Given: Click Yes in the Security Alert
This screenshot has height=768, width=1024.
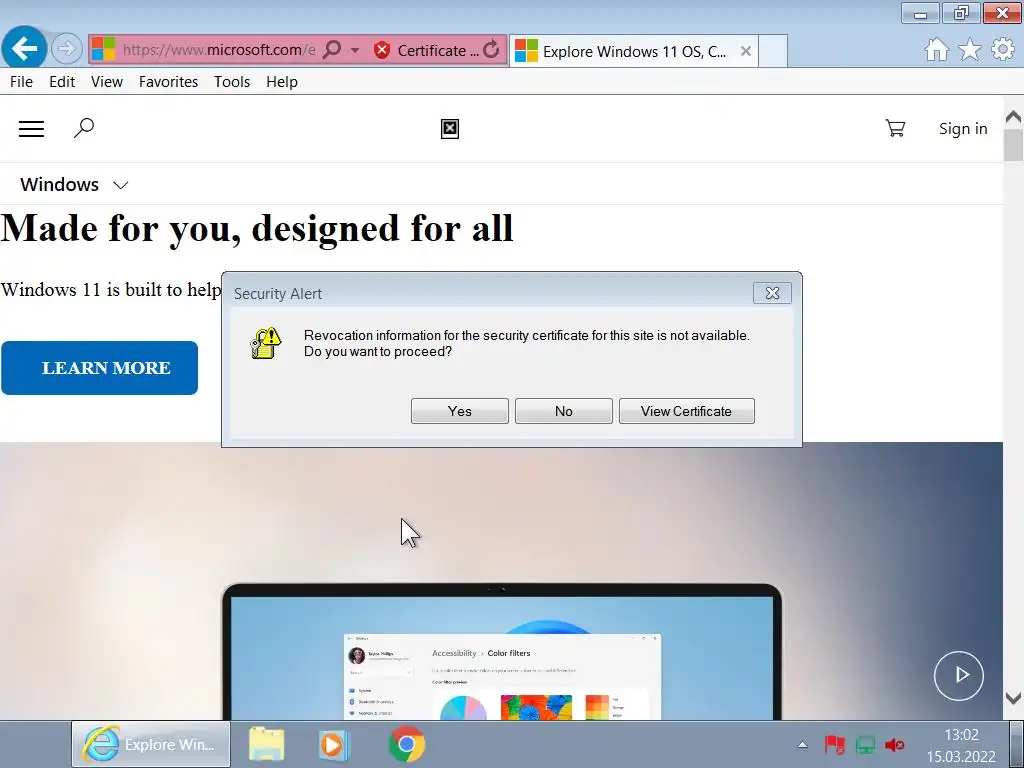Looking at the screenshot, I should pyautogui.click(x=460, y=411).
